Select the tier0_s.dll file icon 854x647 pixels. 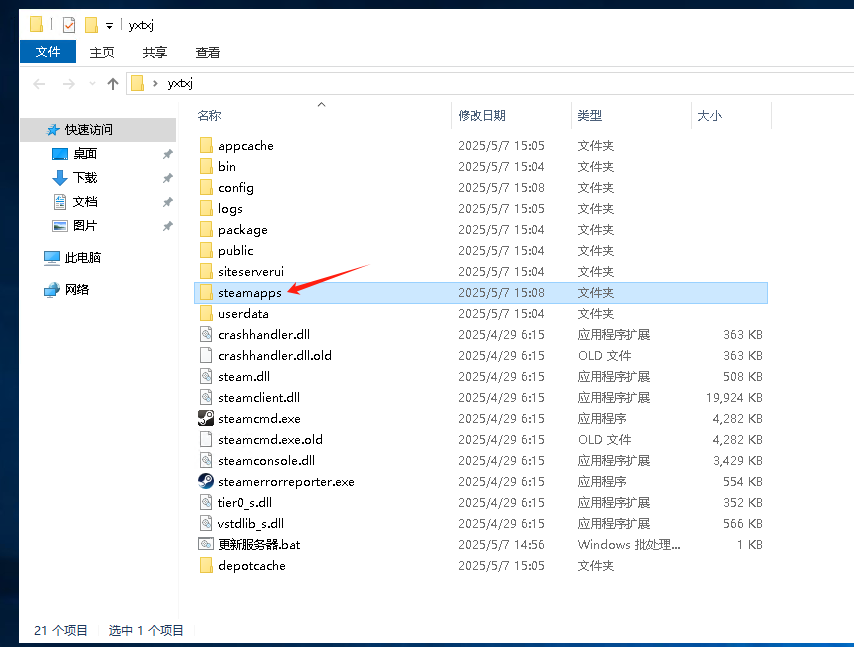(x=206, y=502)
